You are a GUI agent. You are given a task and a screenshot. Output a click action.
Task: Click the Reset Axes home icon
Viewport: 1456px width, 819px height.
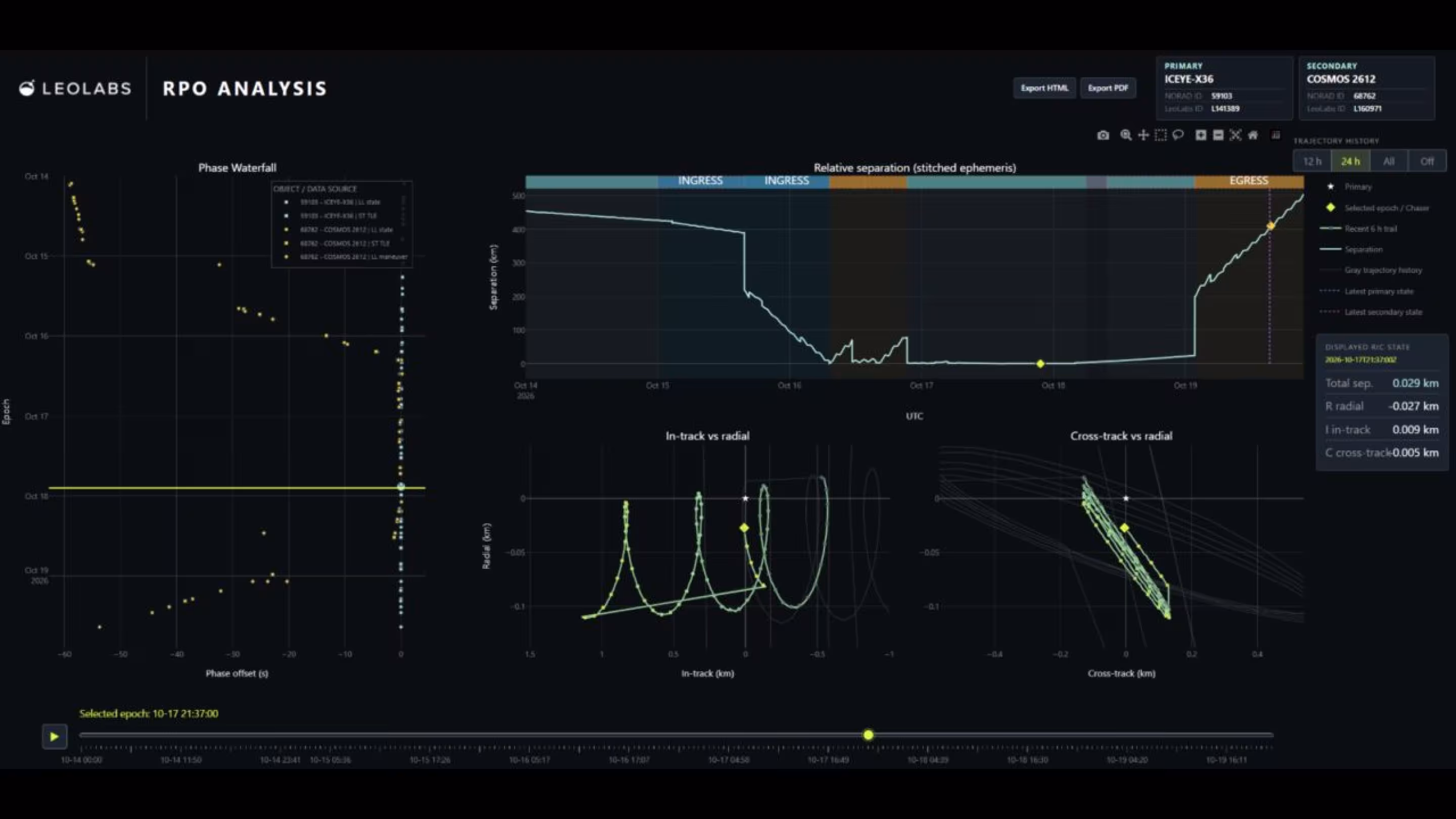(x=1253, y=135)
